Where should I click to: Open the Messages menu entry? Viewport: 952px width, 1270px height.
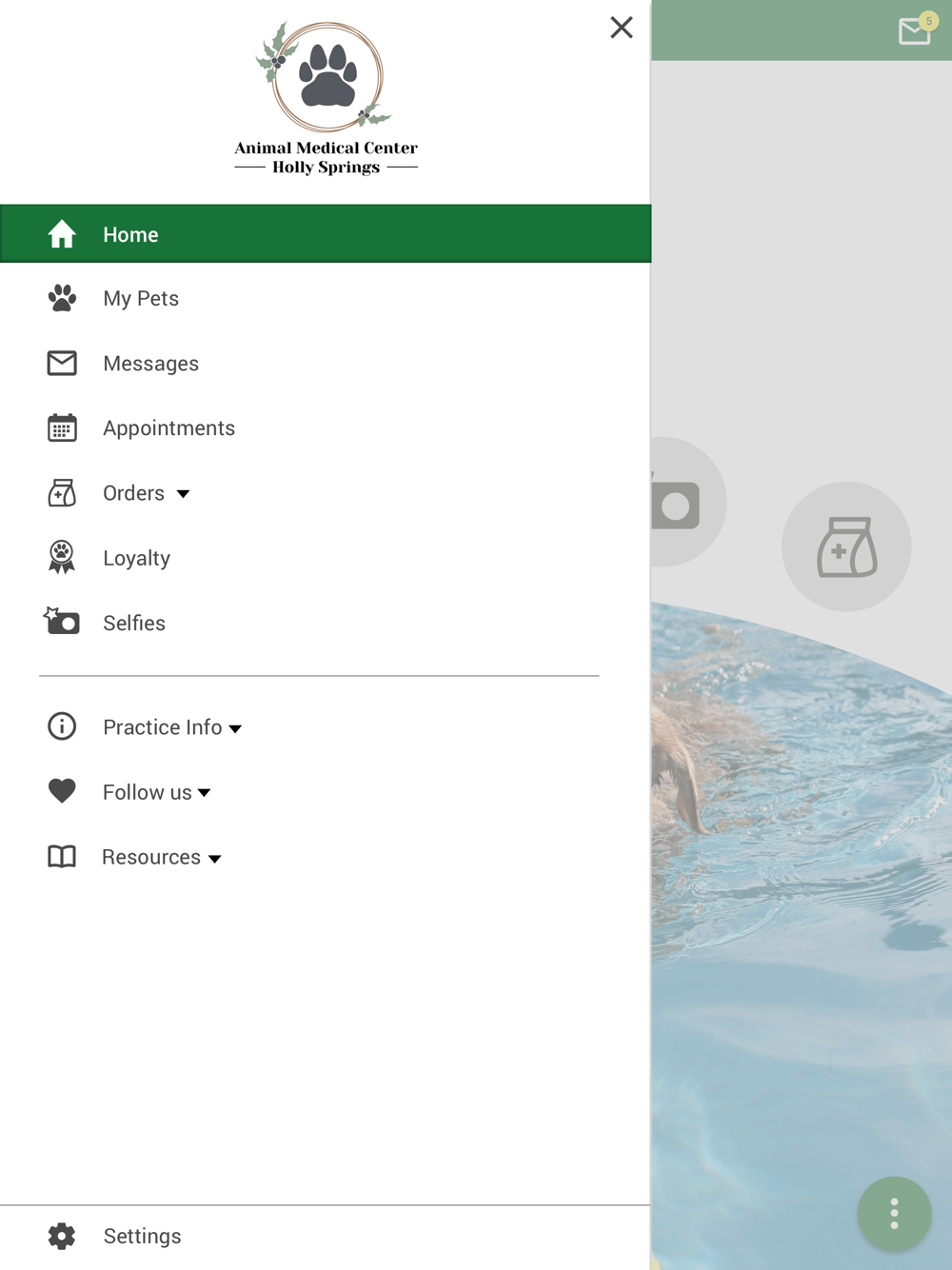tap(326, 363)
